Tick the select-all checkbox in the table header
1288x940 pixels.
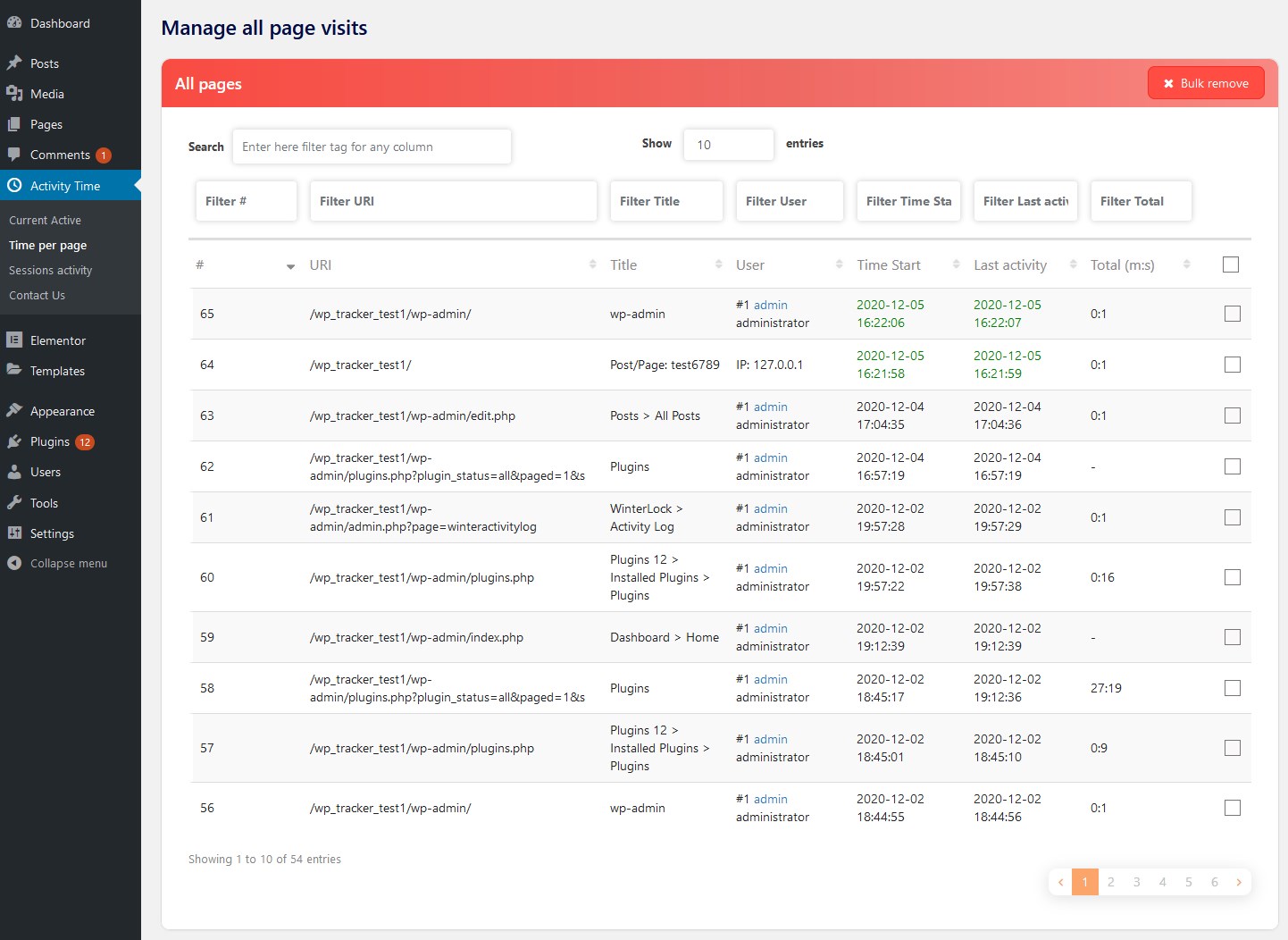pos(1231,264)
